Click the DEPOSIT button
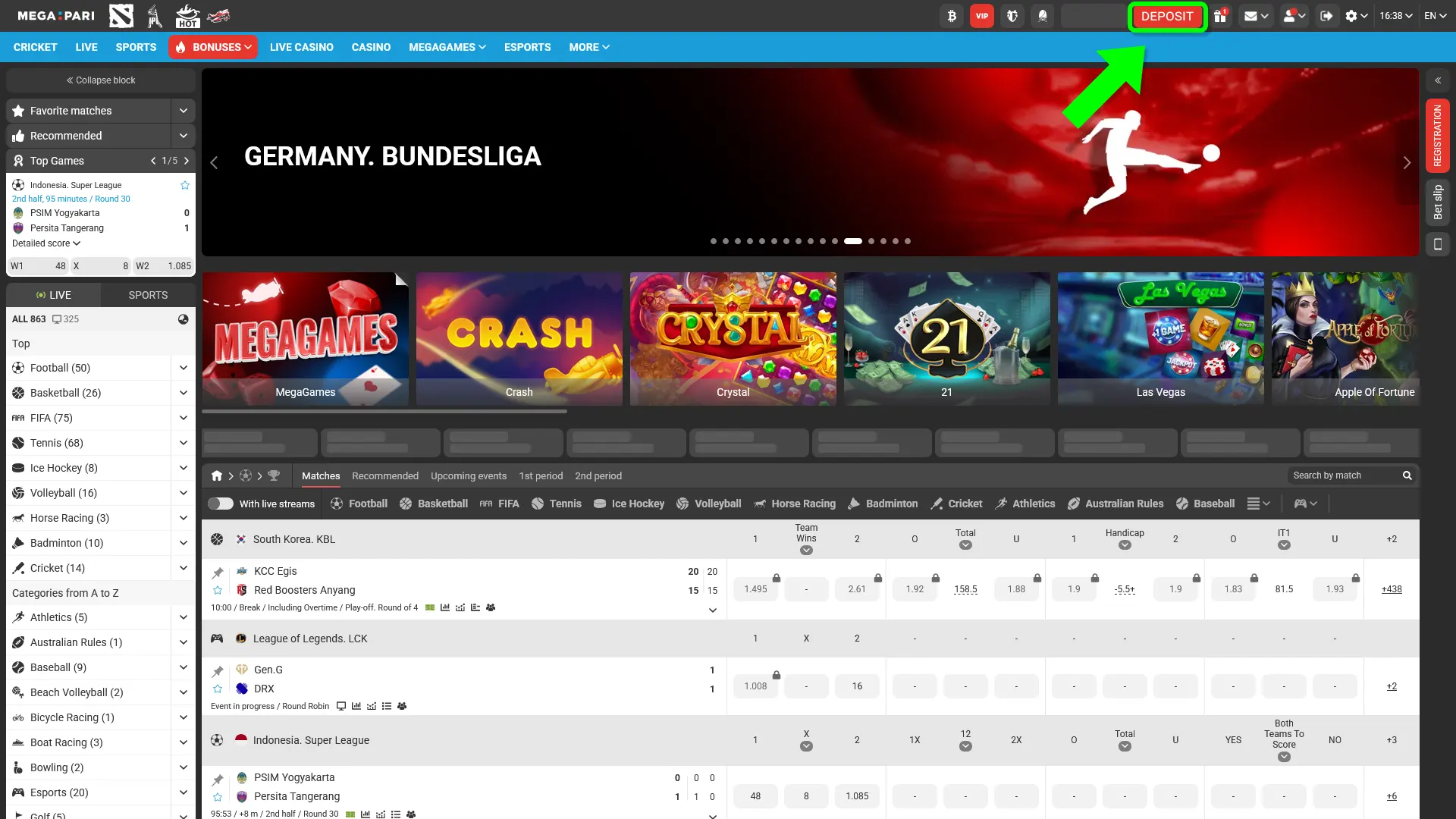The width and height of the screenshot is (1456, 819). click(x=1167, y=16)
